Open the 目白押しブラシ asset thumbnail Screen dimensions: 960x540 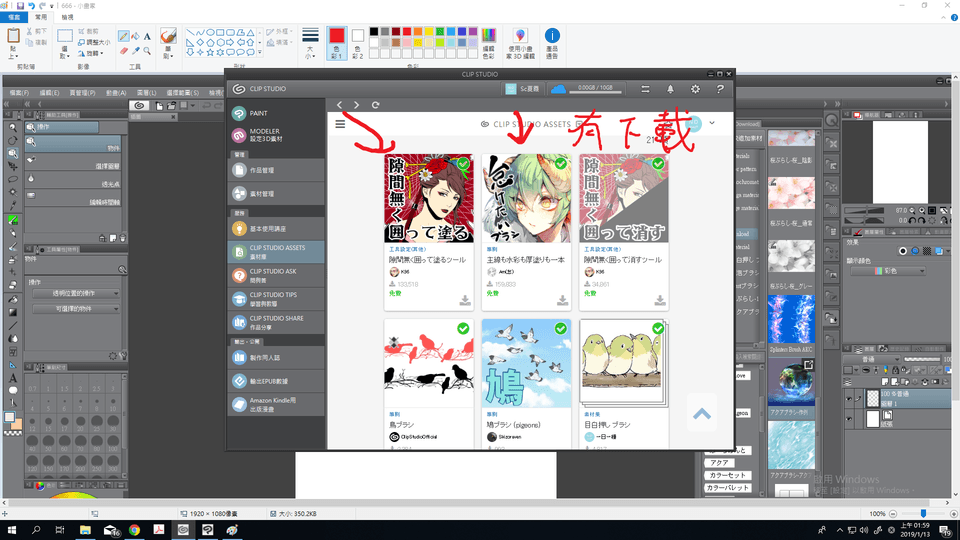click(623, 361)
